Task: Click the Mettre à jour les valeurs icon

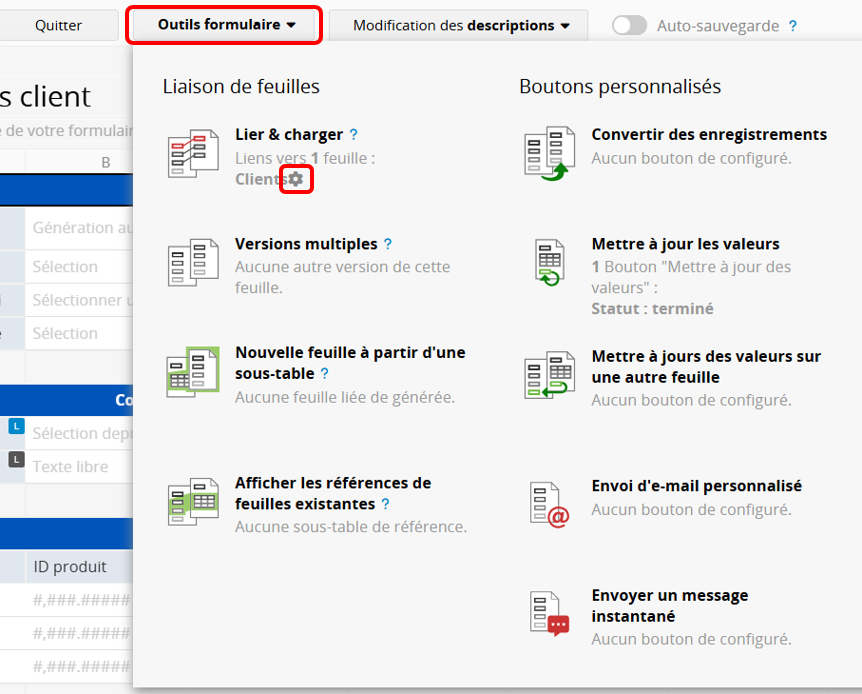Action: point(549,263)
